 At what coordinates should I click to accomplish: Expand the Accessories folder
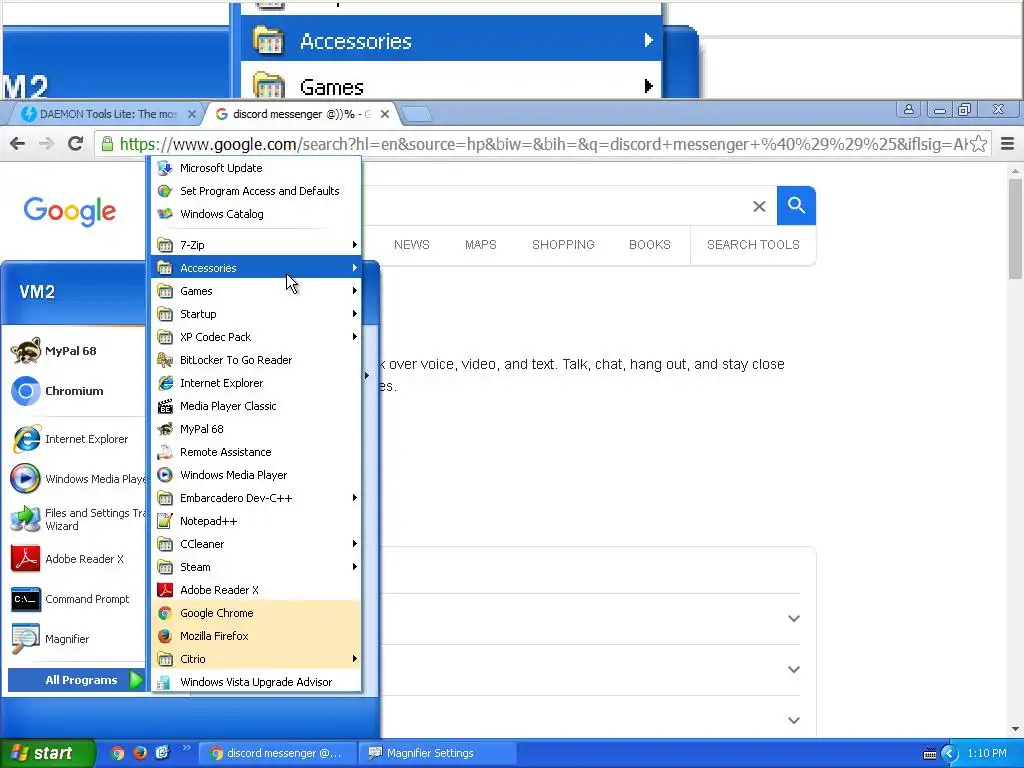[256, 268]
